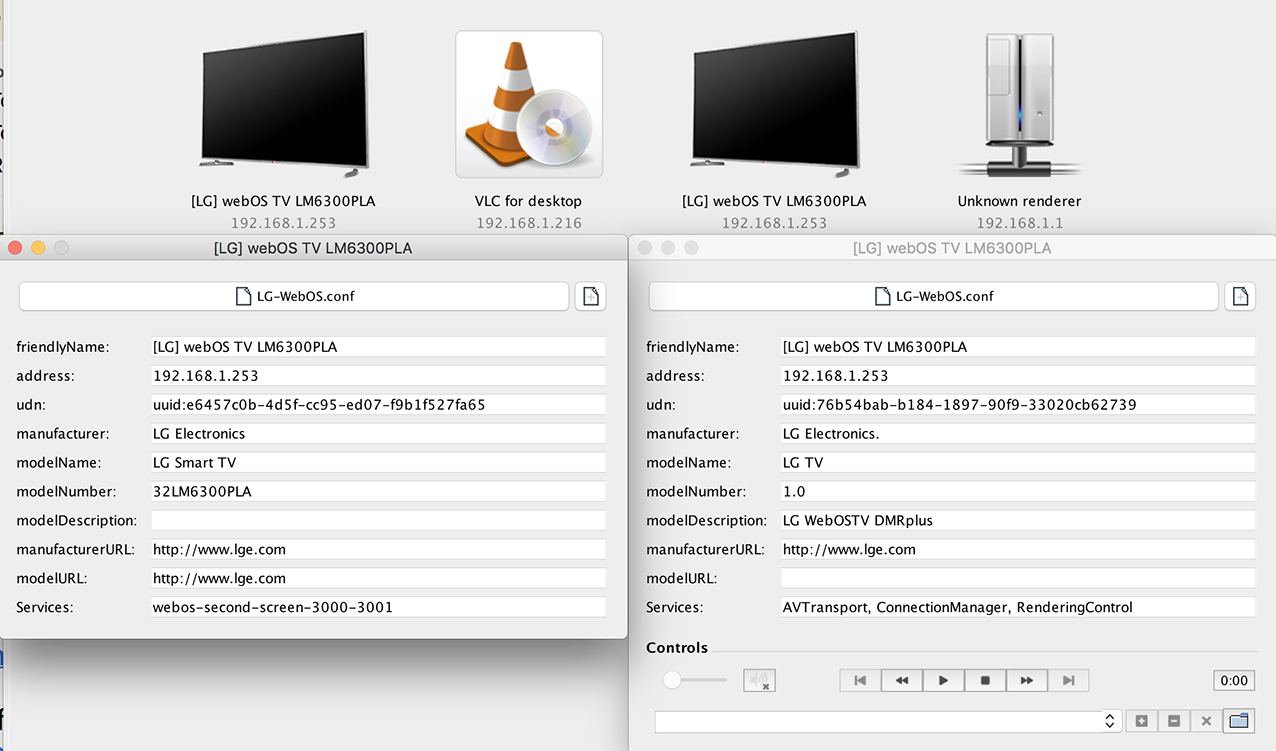Open the new-config icon in the right window
The image size is (1276, 751).
(x=1240, y=296)
